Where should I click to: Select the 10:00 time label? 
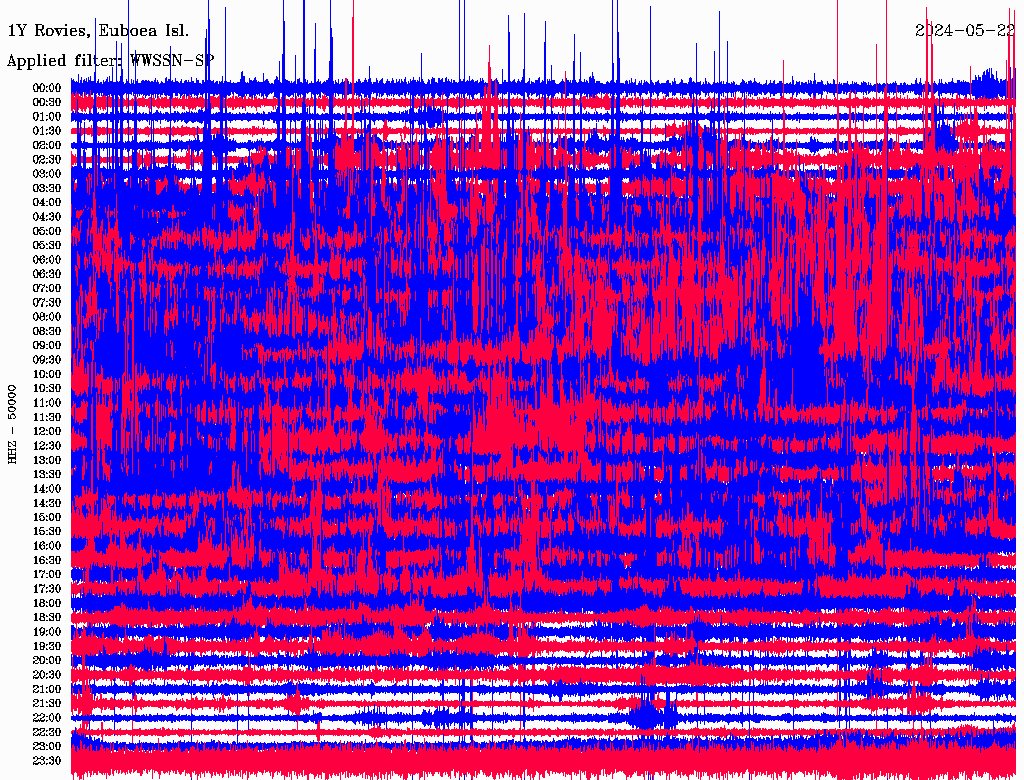(47, 374)
